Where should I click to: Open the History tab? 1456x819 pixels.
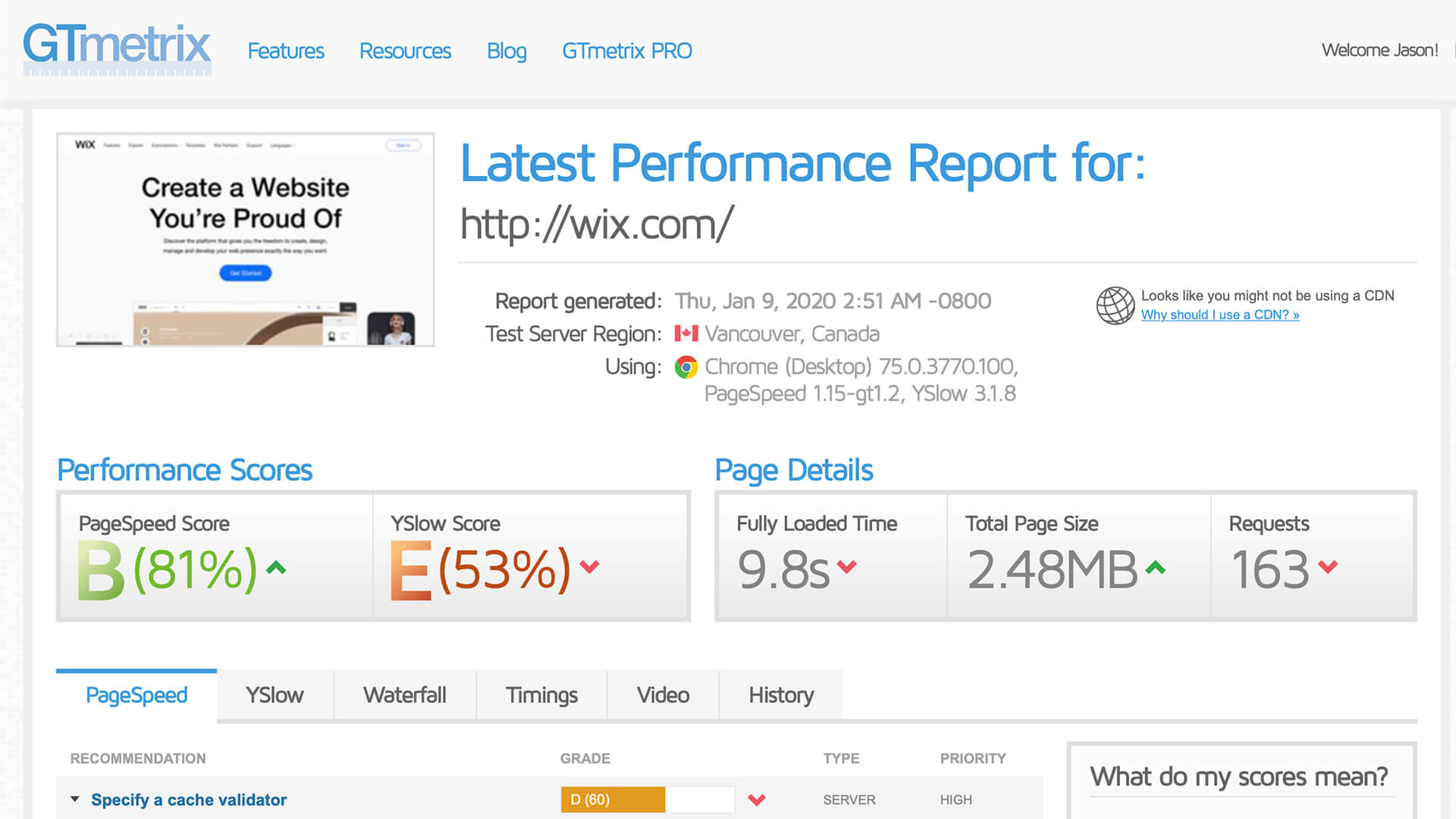pos(781,695)
